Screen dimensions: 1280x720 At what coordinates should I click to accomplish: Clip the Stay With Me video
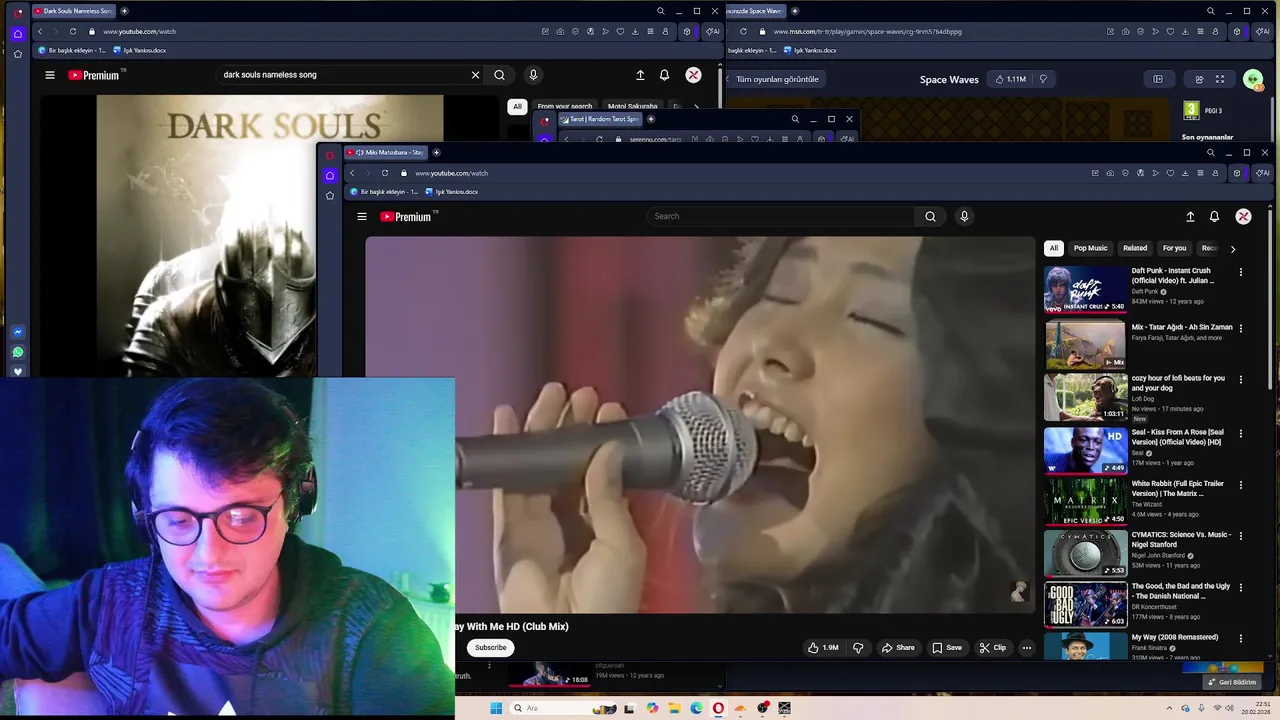993,647
